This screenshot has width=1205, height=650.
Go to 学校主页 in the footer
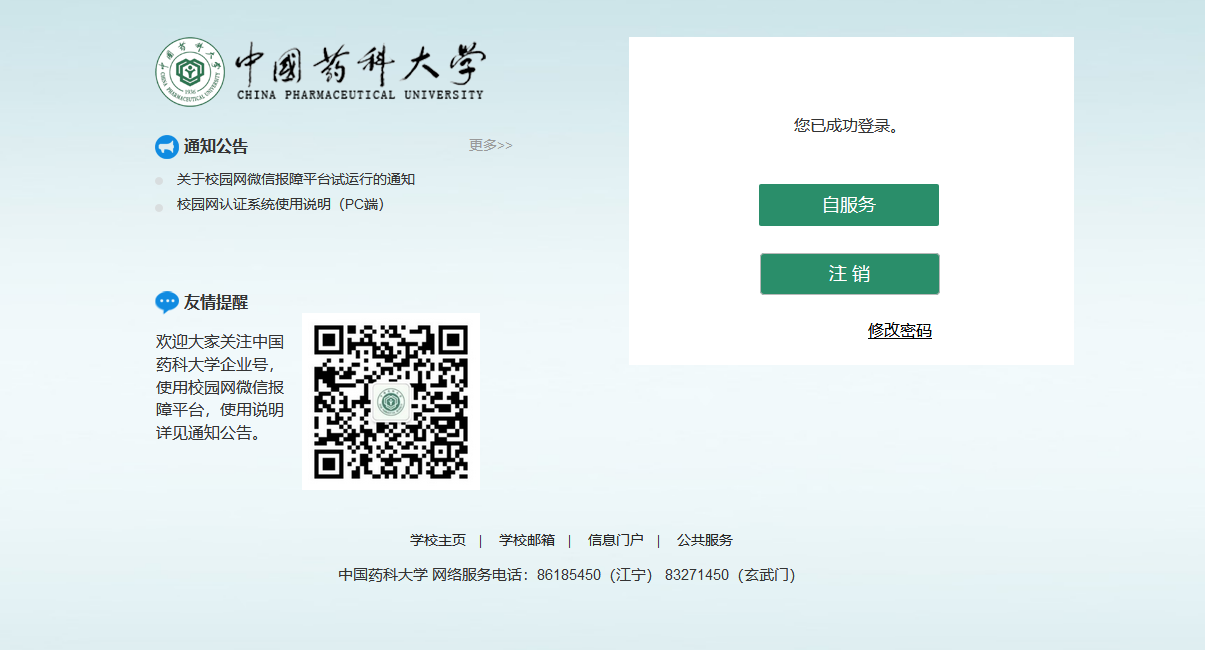(437, 540)
